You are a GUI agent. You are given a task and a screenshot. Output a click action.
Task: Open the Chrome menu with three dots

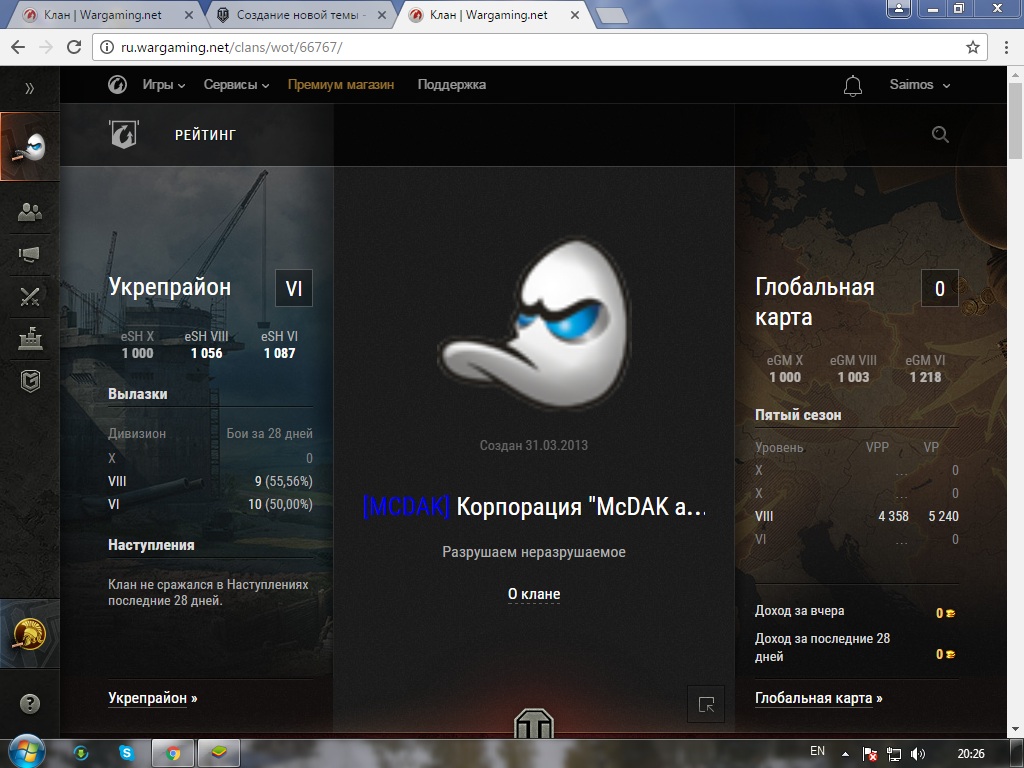click(x=1007, y=47)
